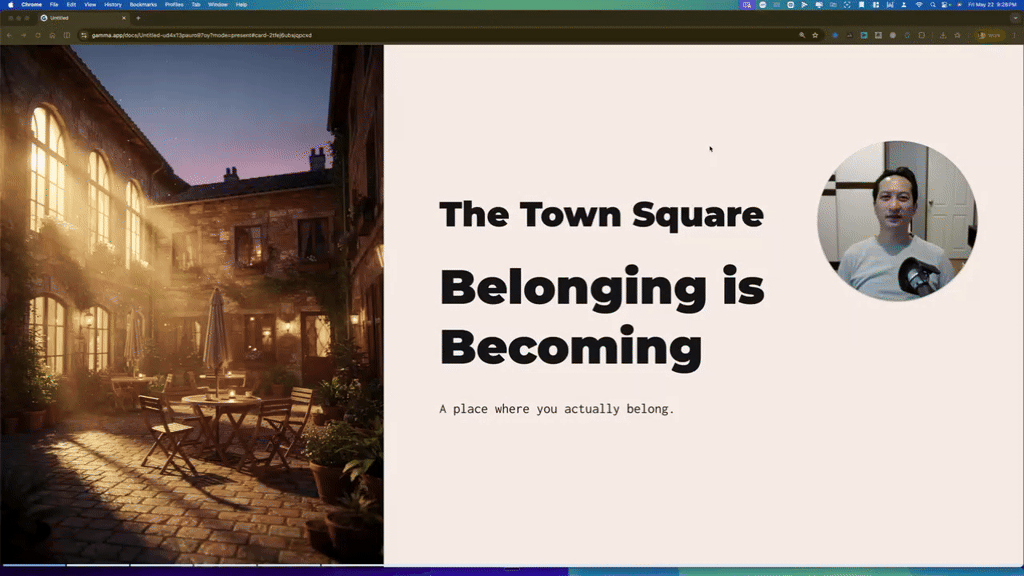Open the Chrome three-dot menu

tap(1014, 35)
